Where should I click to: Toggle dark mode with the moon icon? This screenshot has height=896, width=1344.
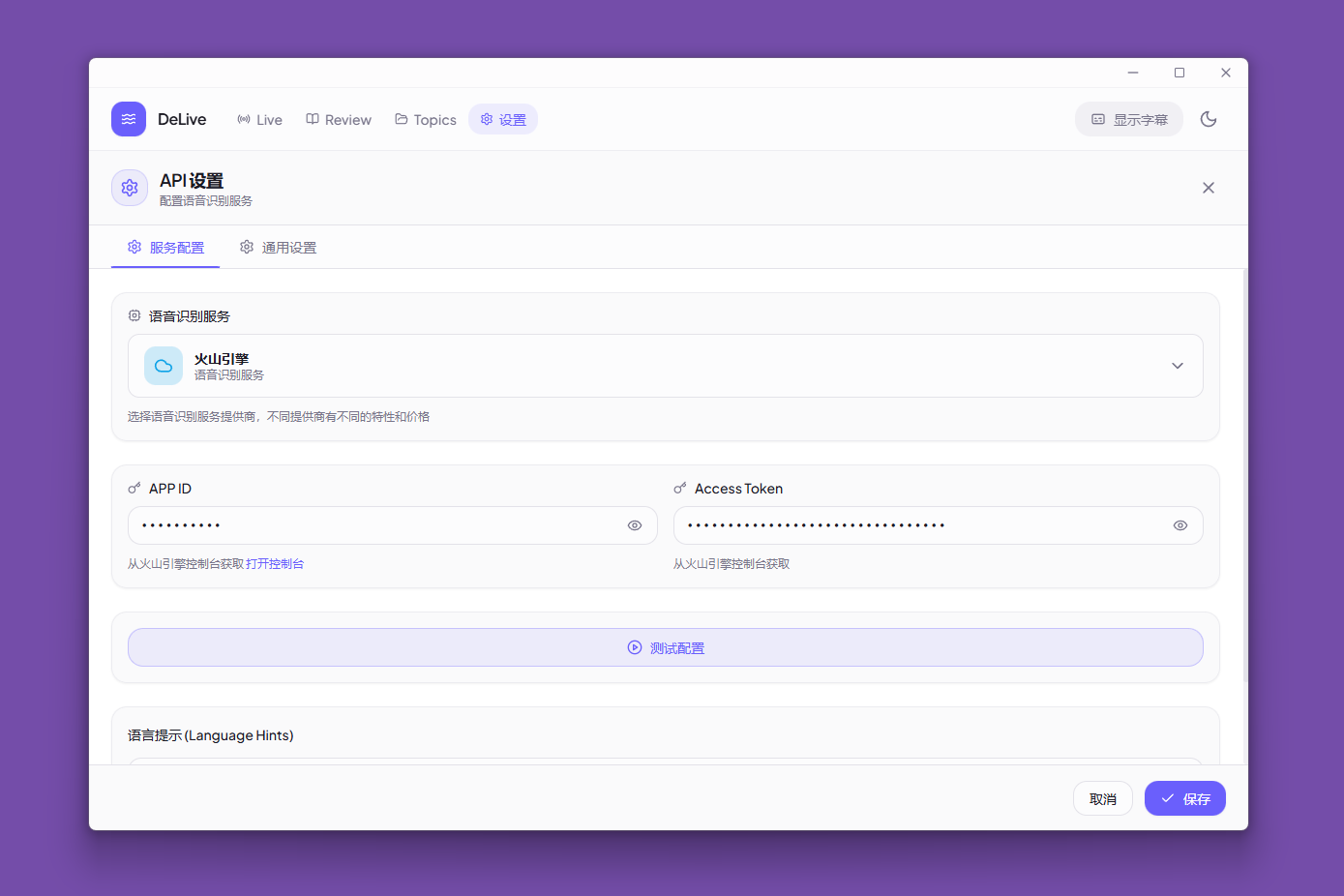point(1209,119)
